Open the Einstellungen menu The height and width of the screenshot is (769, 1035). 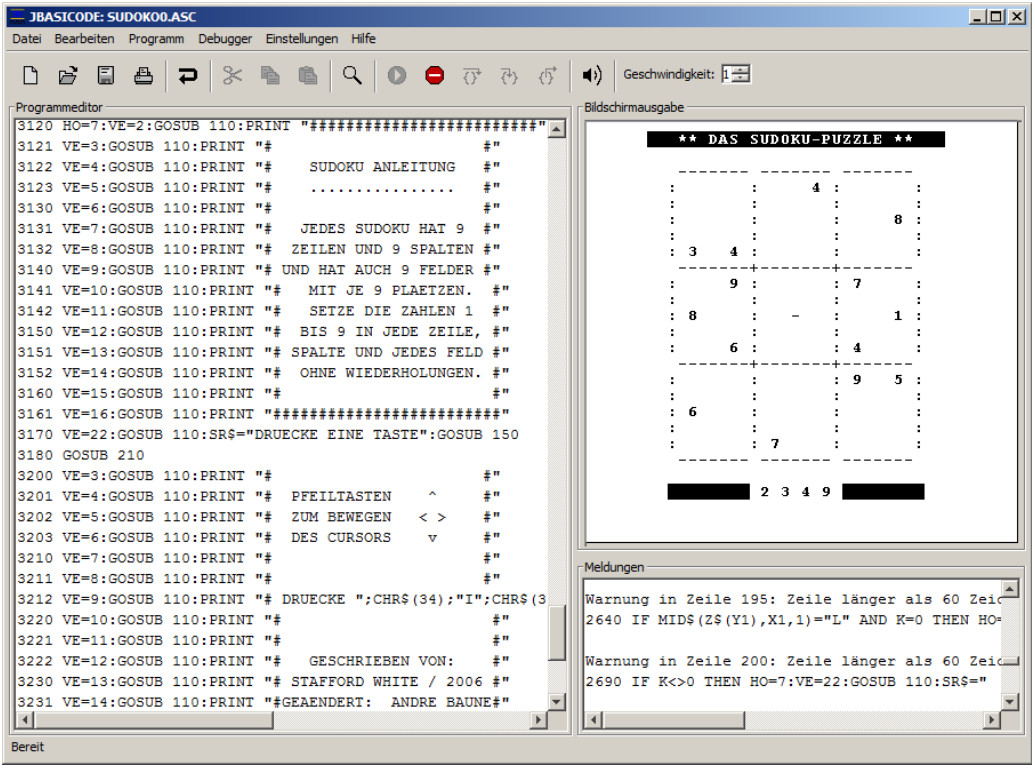tap(301, 39)
